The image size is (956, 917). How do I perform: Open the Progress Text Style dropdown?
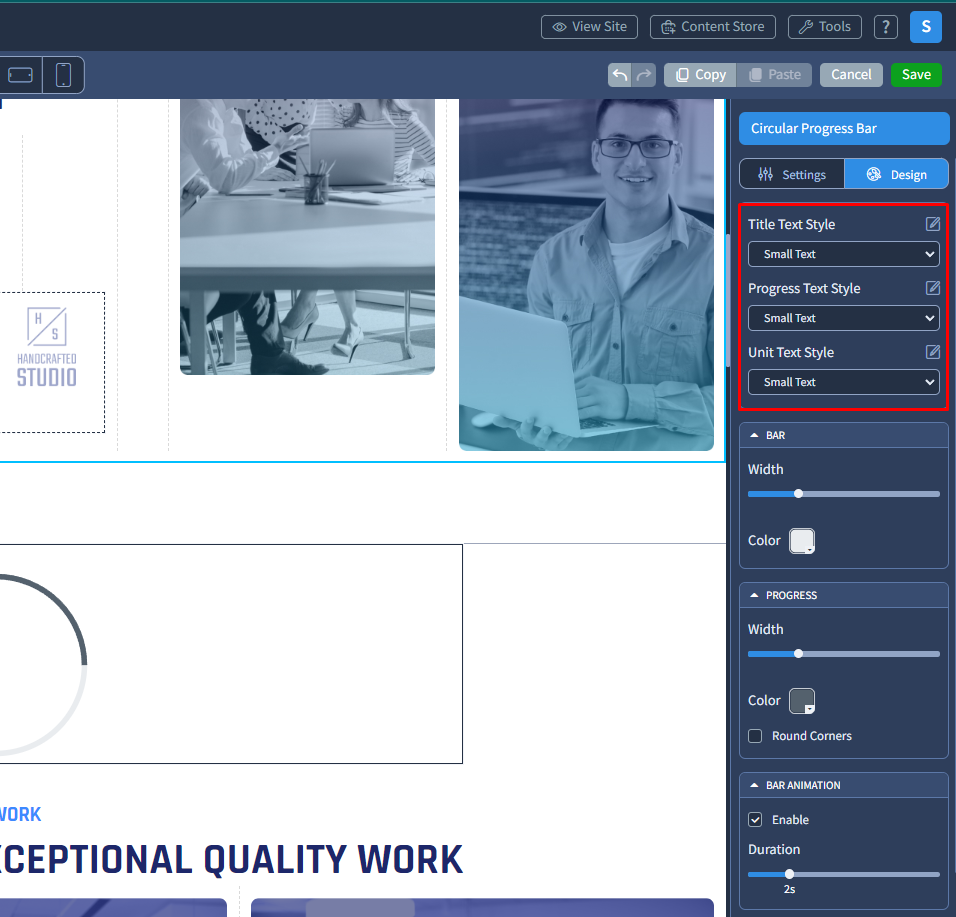[x=844, y=318]
